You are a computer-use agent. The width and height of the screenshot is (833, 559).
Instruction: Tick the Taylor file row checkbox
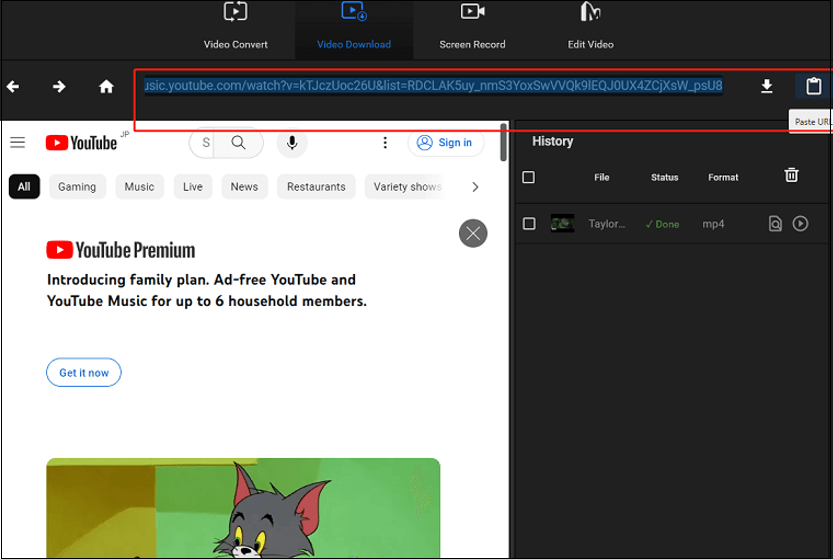[x=529, y=224]
